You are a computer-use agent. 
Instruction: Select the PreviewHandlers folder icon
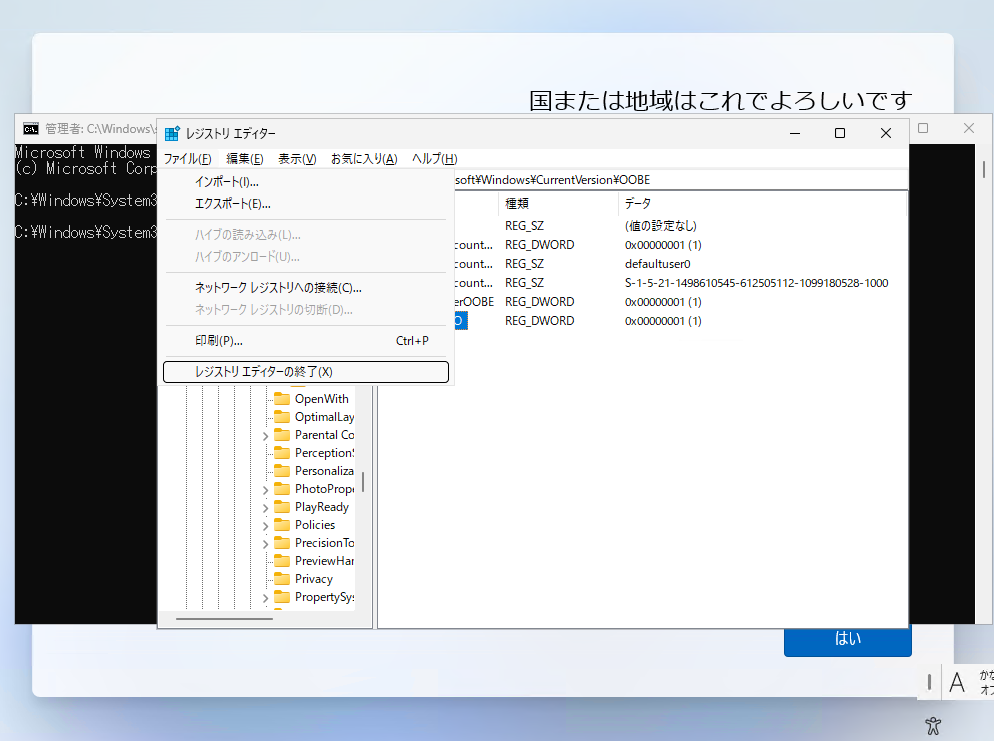click(x=282, y=561)
